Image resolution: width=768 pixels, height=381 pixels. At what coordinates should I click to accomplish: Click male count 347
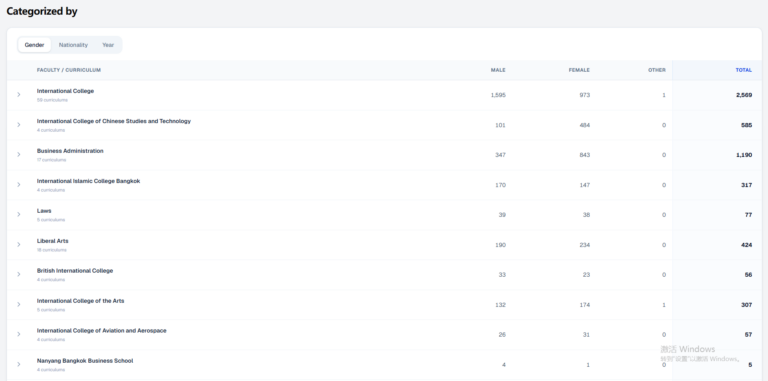pos(501,155)
